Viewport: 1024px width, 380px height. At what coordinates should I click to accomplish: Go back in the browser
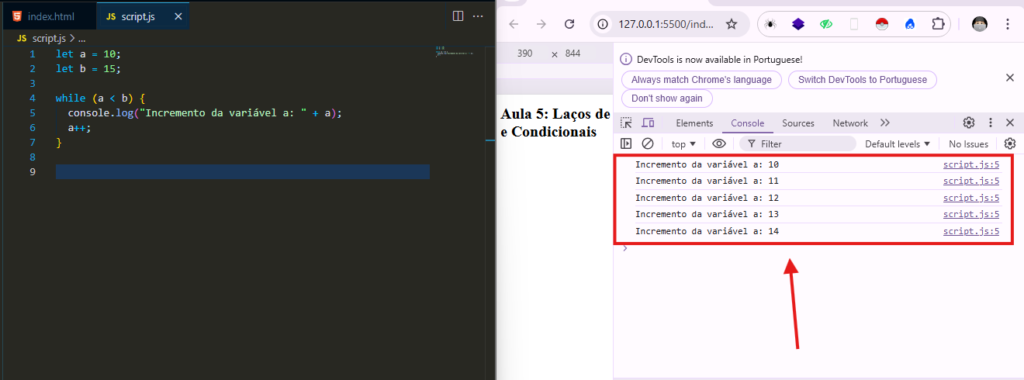click(x=514, y=24)
